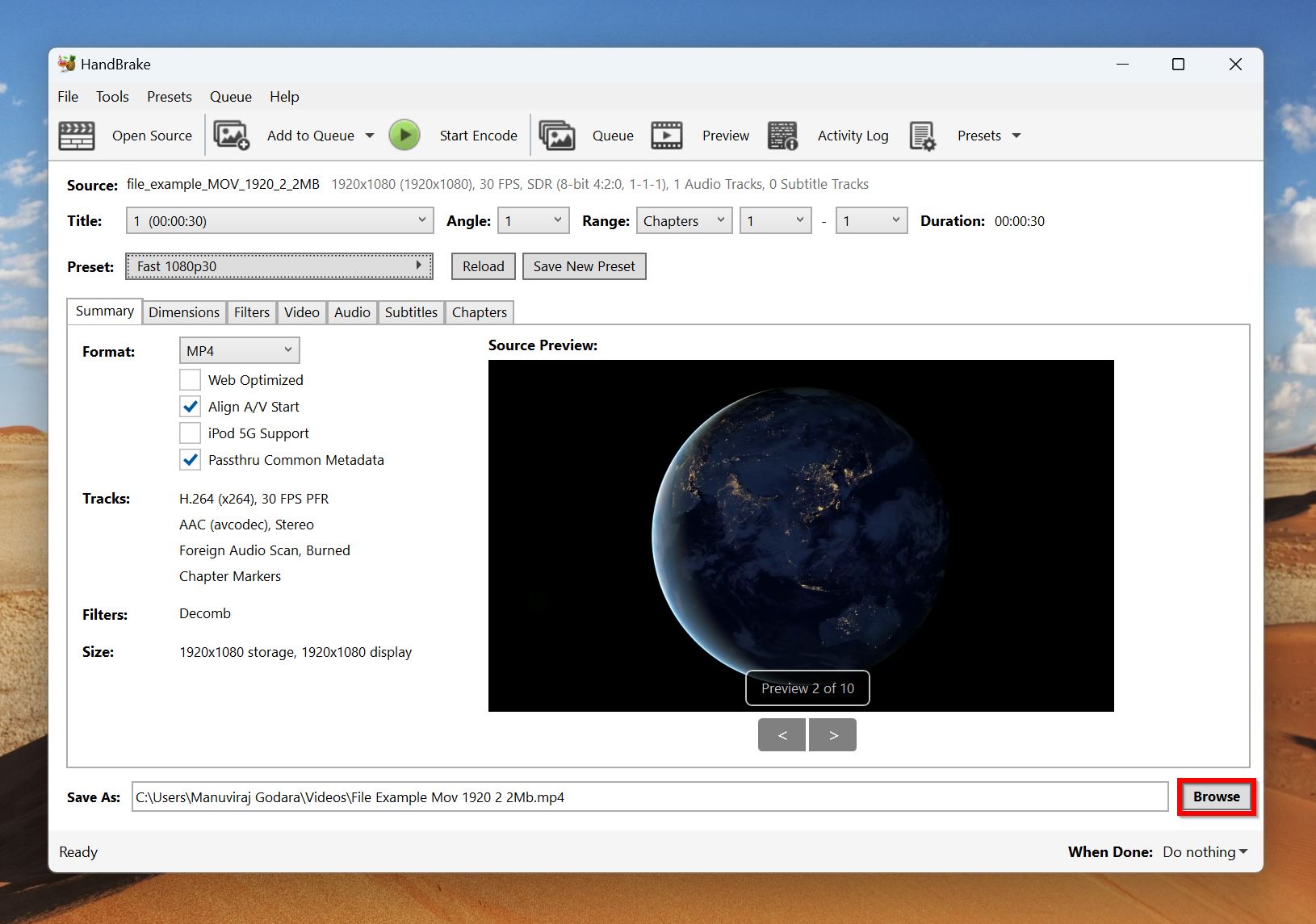Click the Browse button
The width and height of the screenshot is (1316, 924).
pyautogui.click(x=1216, y=796)
